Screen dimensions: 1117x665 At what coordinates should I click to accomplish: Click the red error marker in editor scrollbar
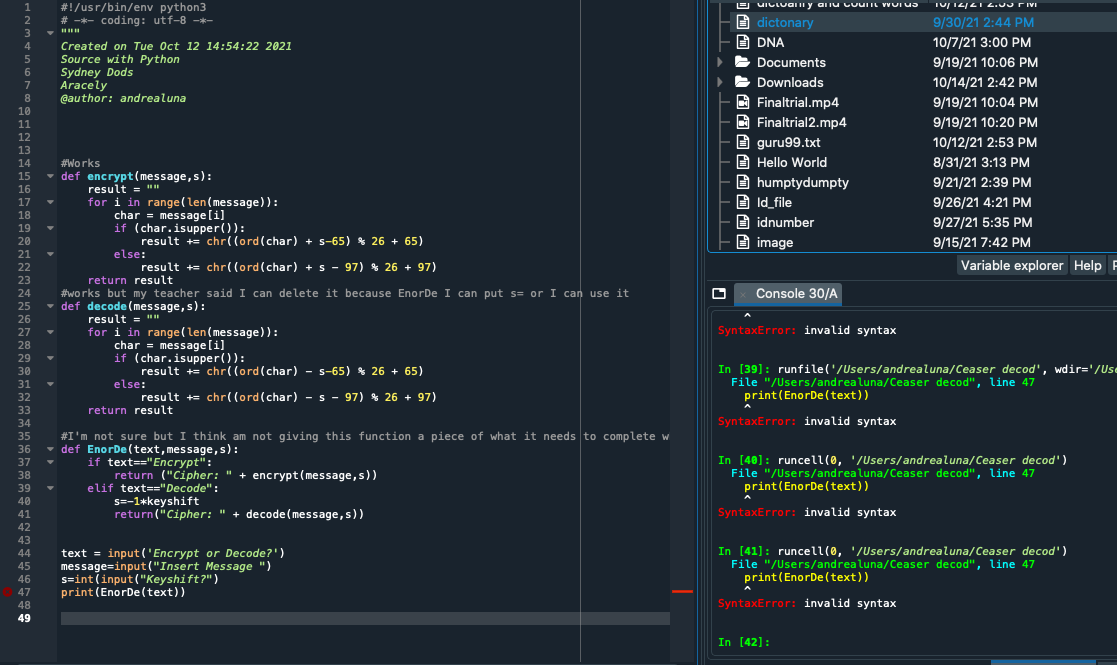682,591
